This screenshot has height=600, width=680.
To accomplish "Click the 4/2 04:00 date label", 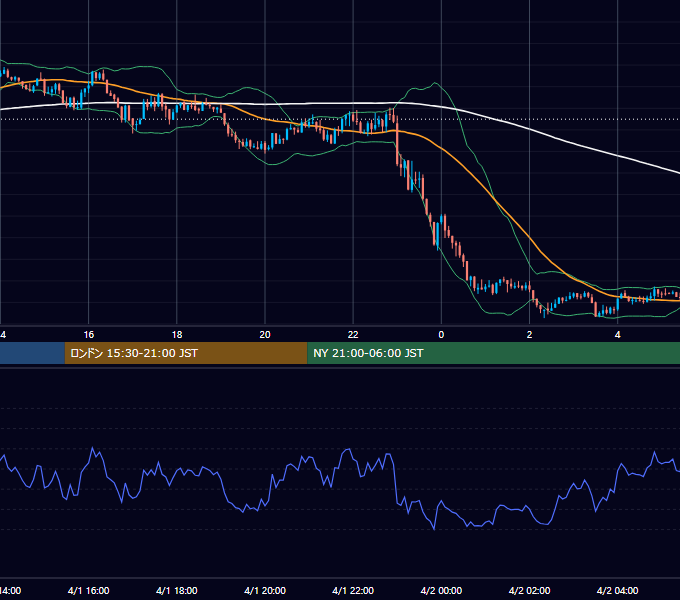I will (618, 590).
